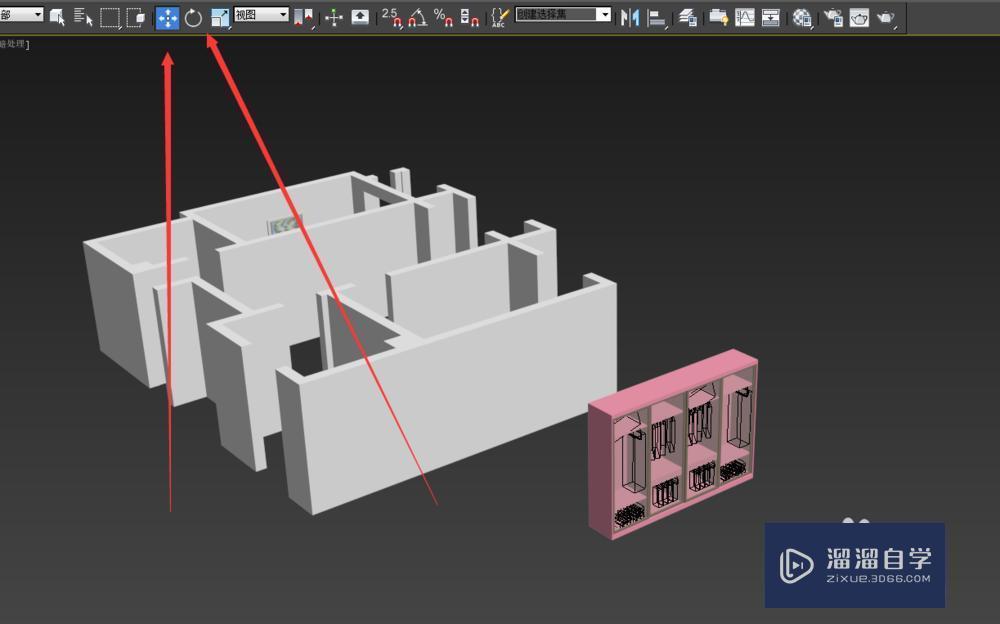1000x624 pixels.
Task: Choose the Select and Scale tool
Action: coord(220,17)
